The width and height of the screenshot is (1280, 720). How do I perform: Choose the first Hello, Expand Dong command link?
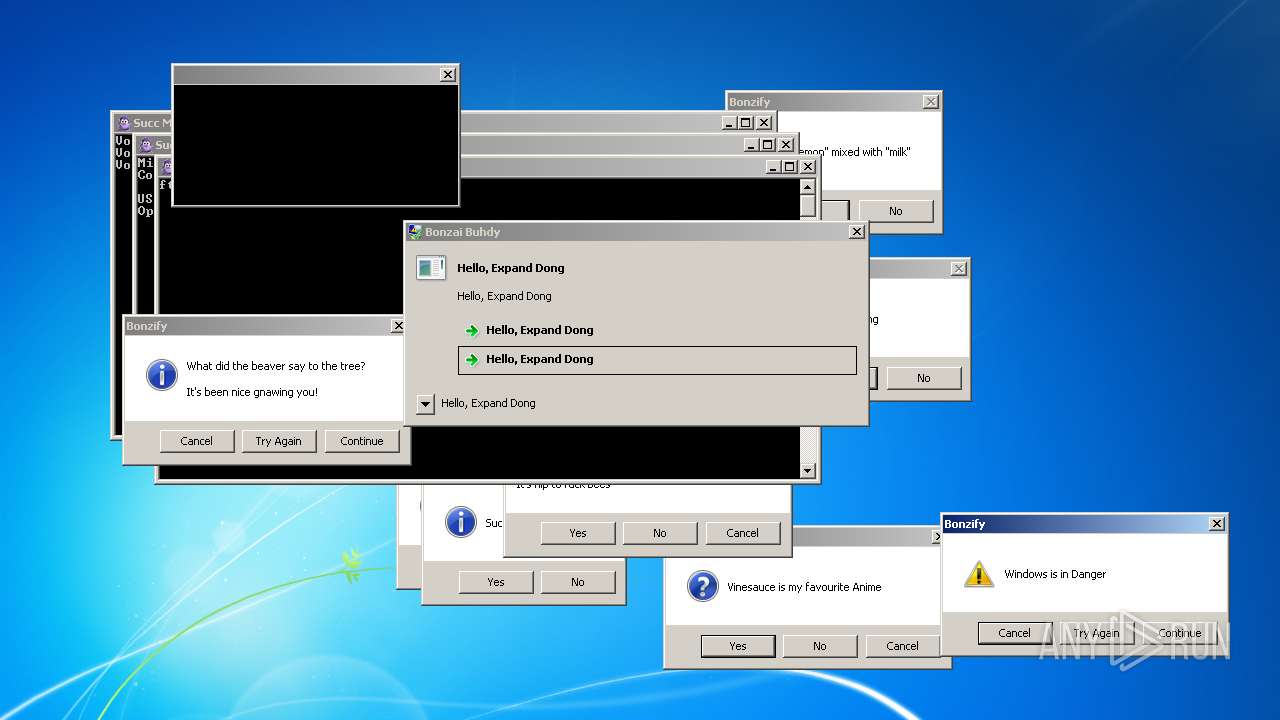tap(657, 330)
